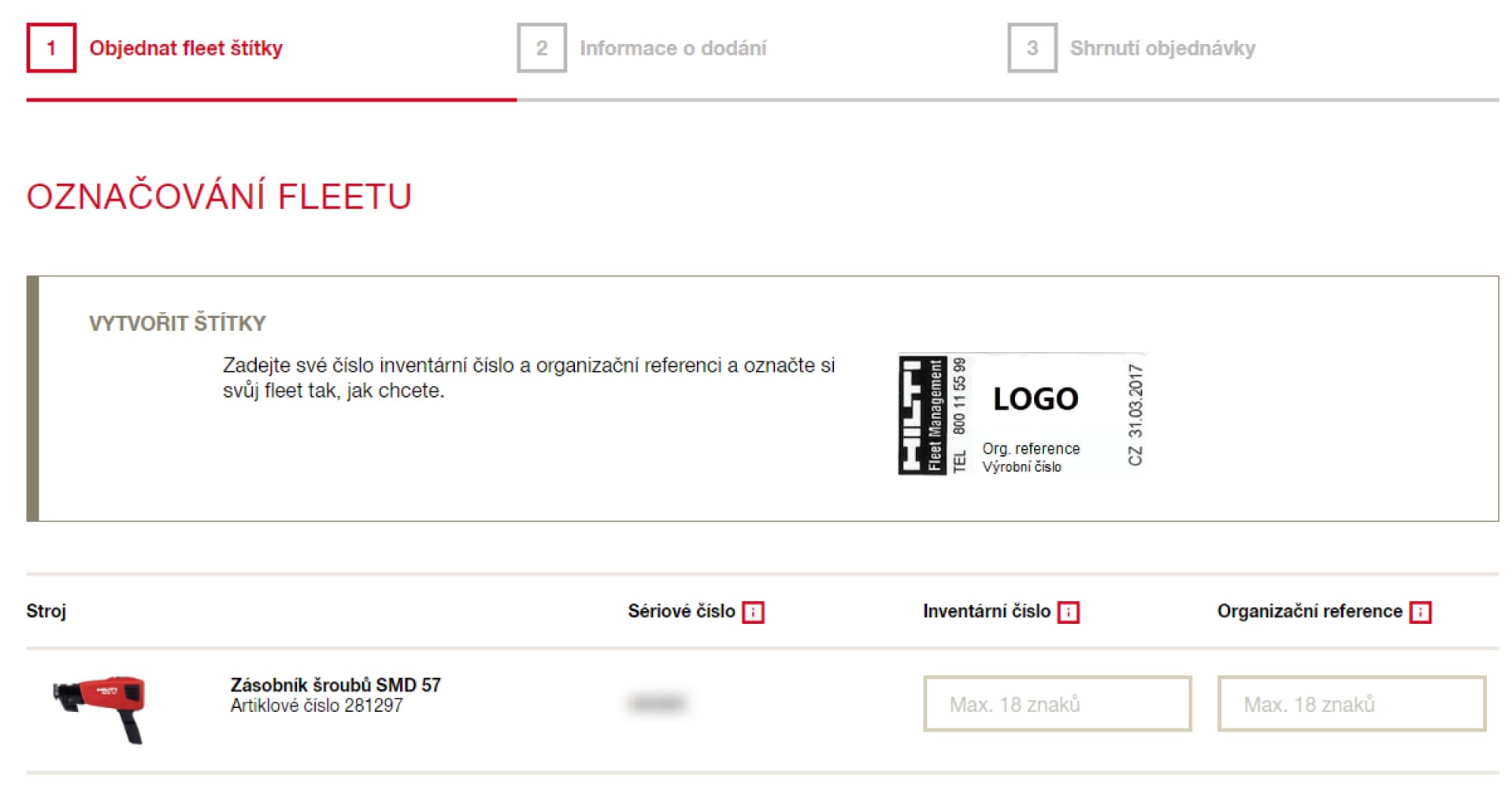Click the Hilti label preview image
This screenshot has width=1512, height=786.
point(1022,414)
